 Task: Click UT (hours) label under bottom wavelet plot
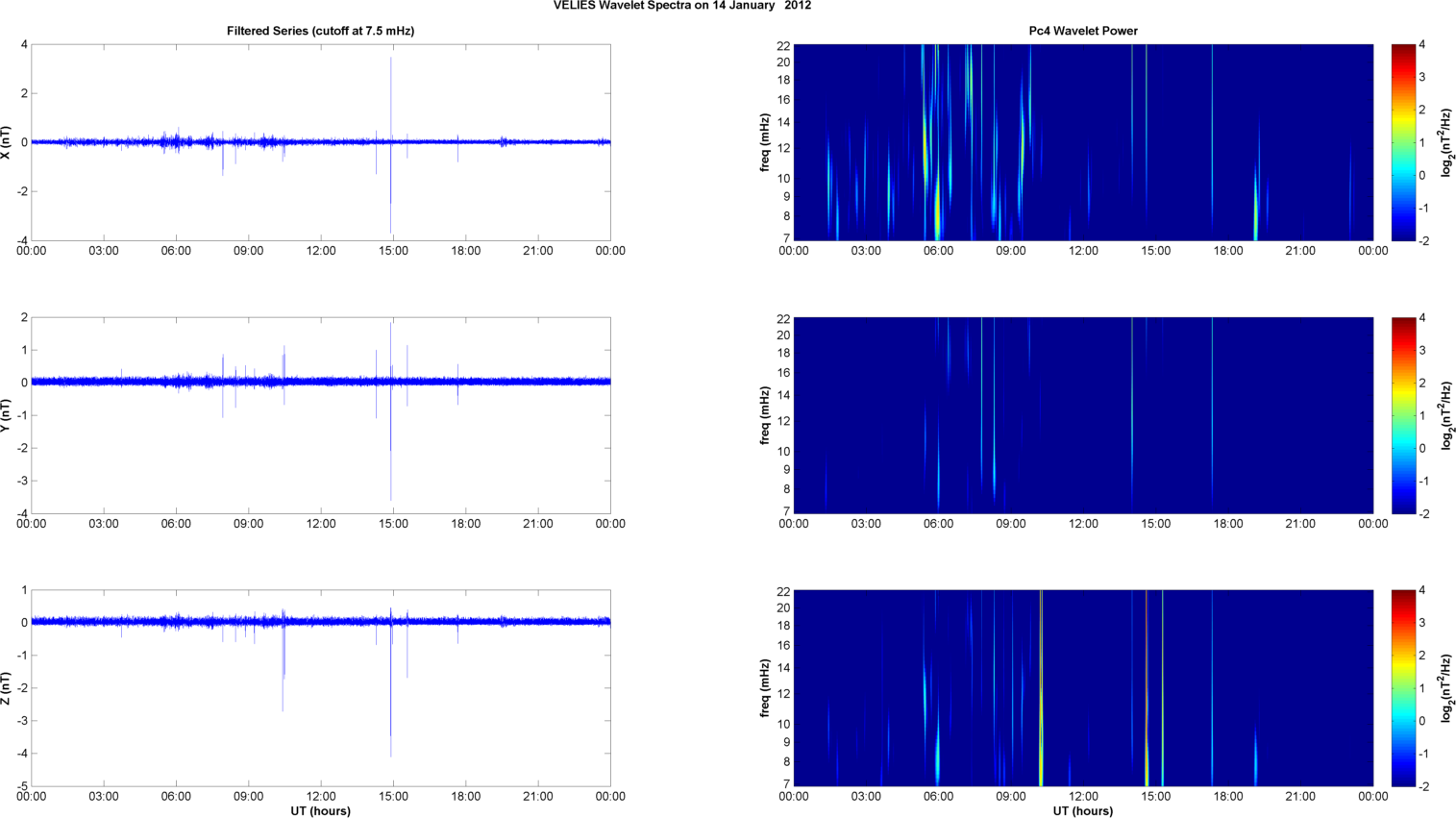(x=1083, y=811)
